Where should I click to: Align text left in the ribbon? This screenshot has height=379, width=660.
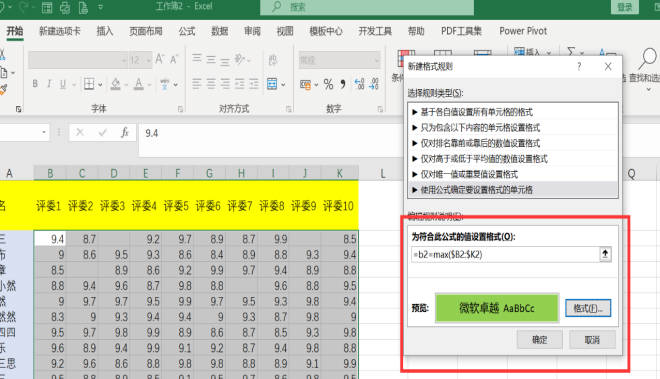197,84
